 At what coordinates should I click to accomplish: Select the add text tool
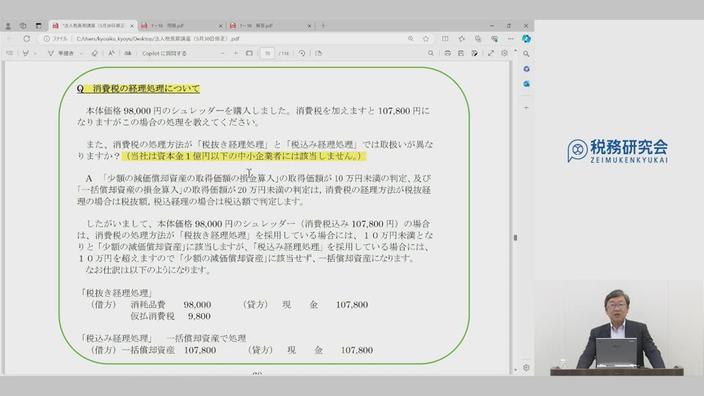(111, 53)
